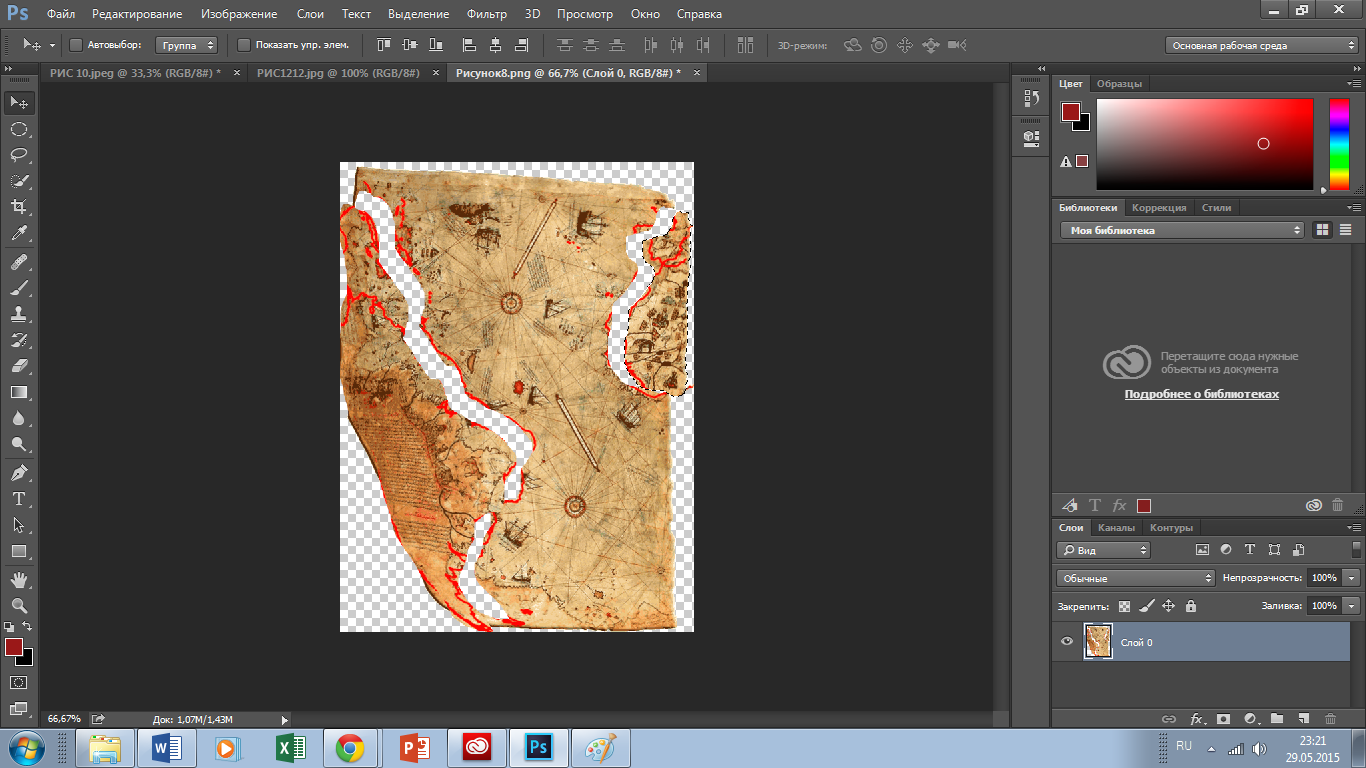
Task: Click the hue spectrum strip
Action: point(1339,144)
